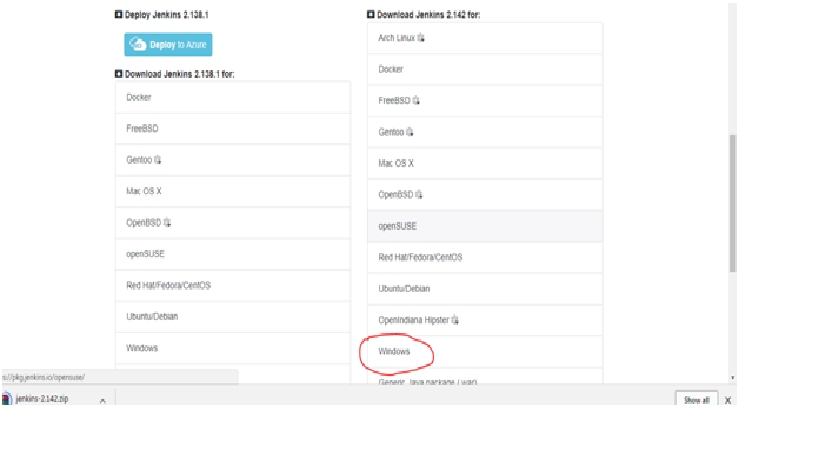
Task: Open FreeBSD download for Jenkins 2.138.1
Action: pyautogui.click(x=233, y=129)
